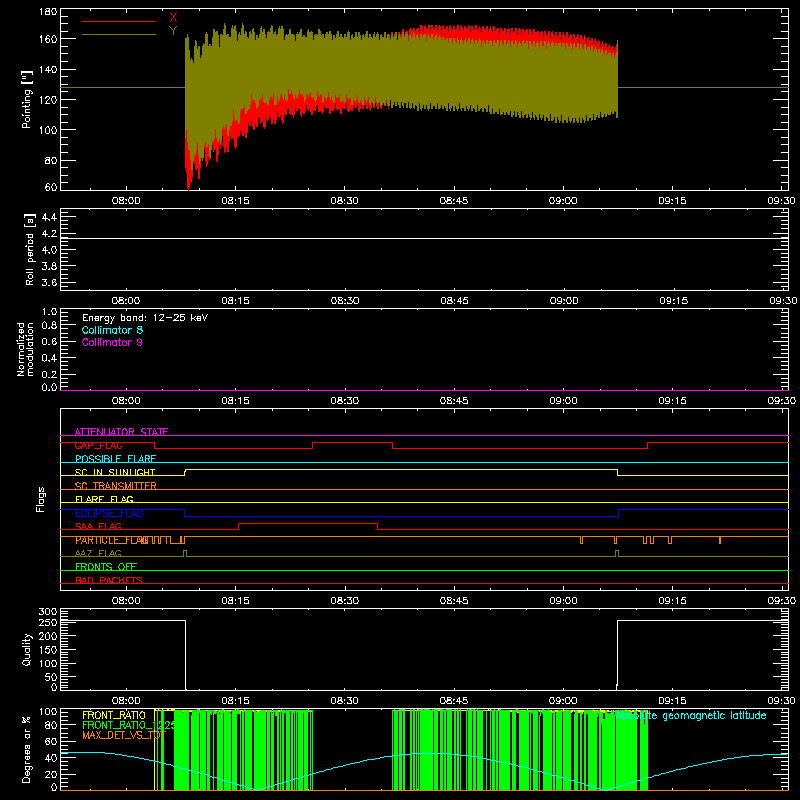This screenshot has width=800, height=800.
Task: Click the magenta Collimator 9 label
Action: point(112,342)
